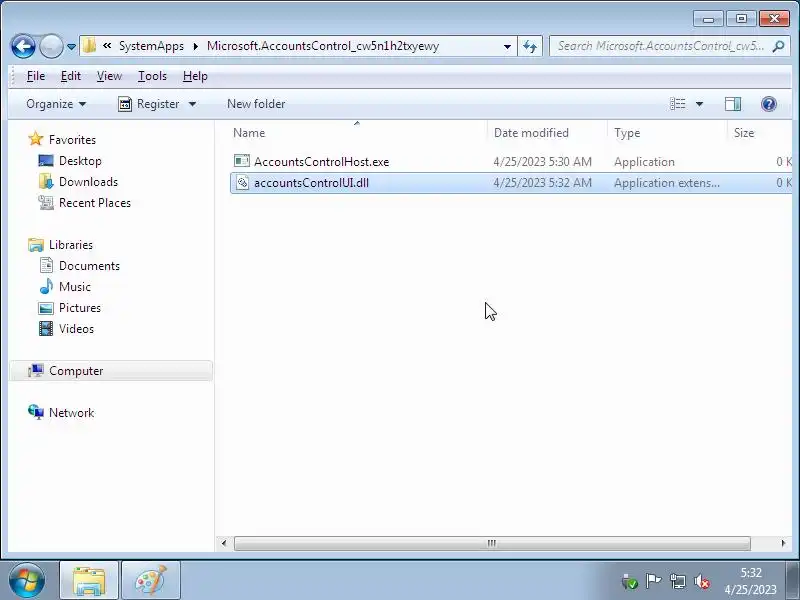Click 4/25/2023 5:32 AM date cell
Screen dimensions: 800x600
(x=542, y=183)
